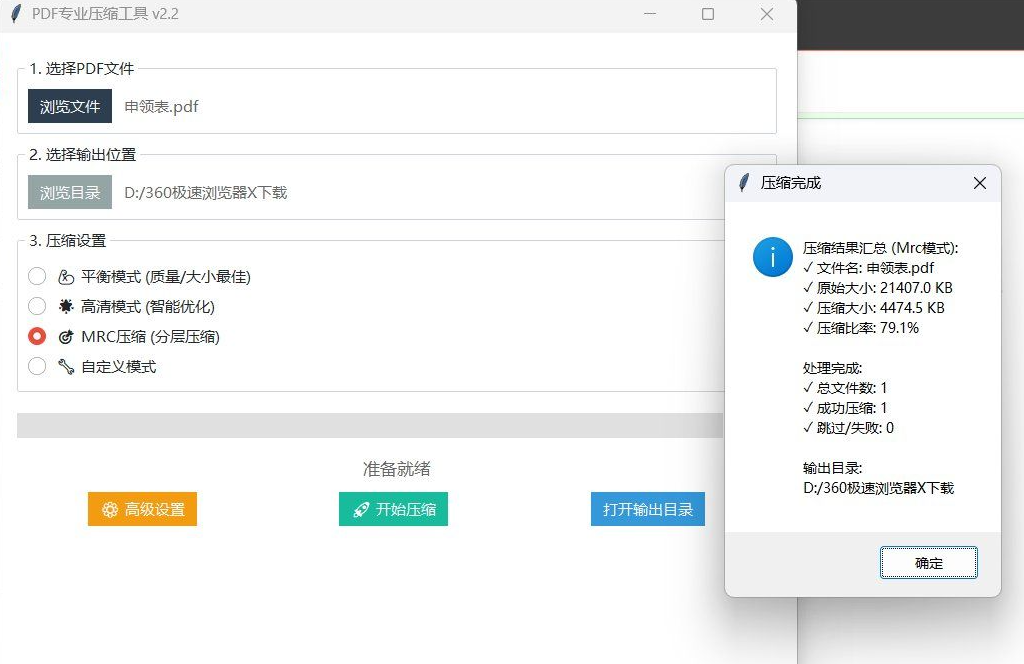The width and height of the screenshot is (1024, 664).
Task: Select the 自定义模式 radio button
Action: (x=37, y=366)
